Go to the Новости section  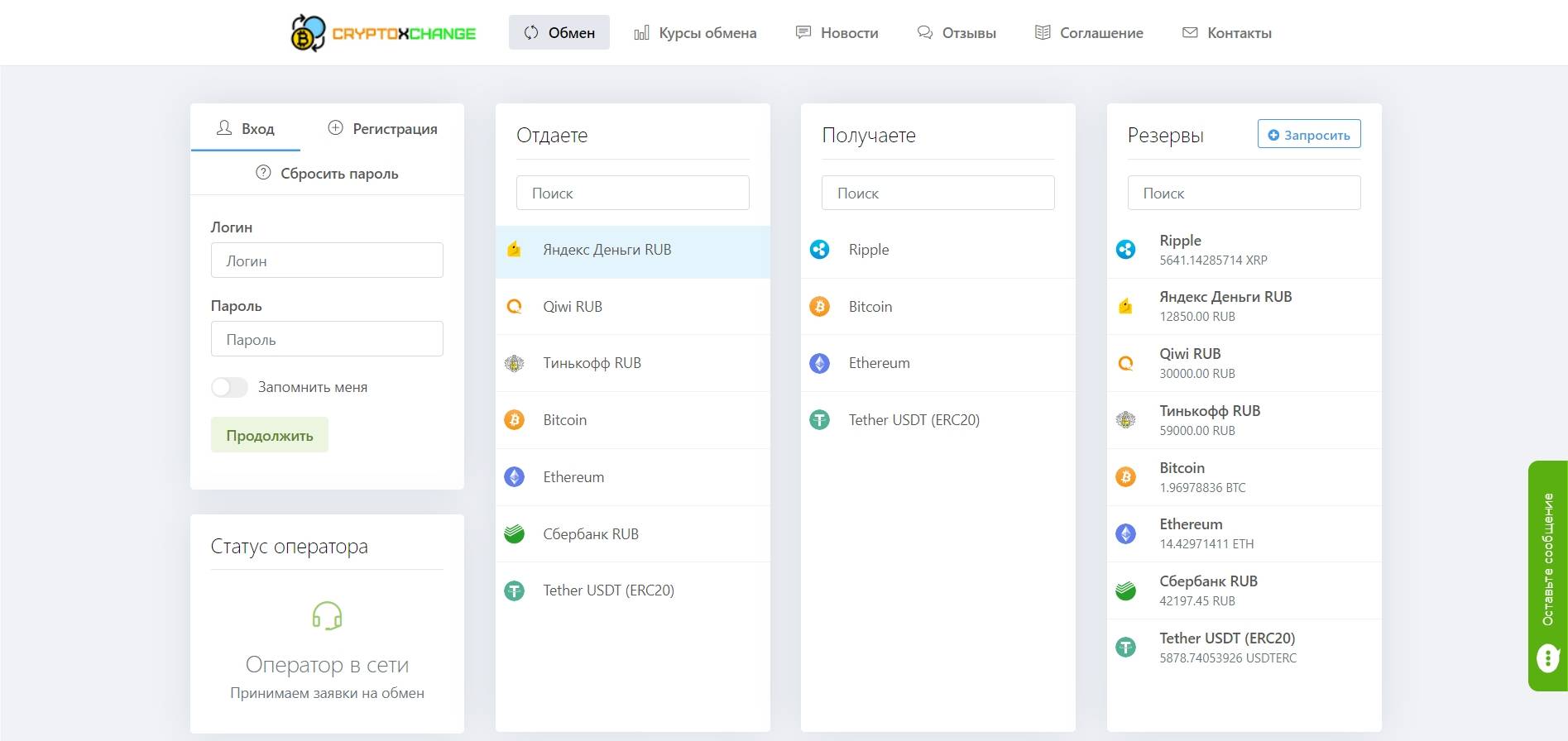click(837, 32)
